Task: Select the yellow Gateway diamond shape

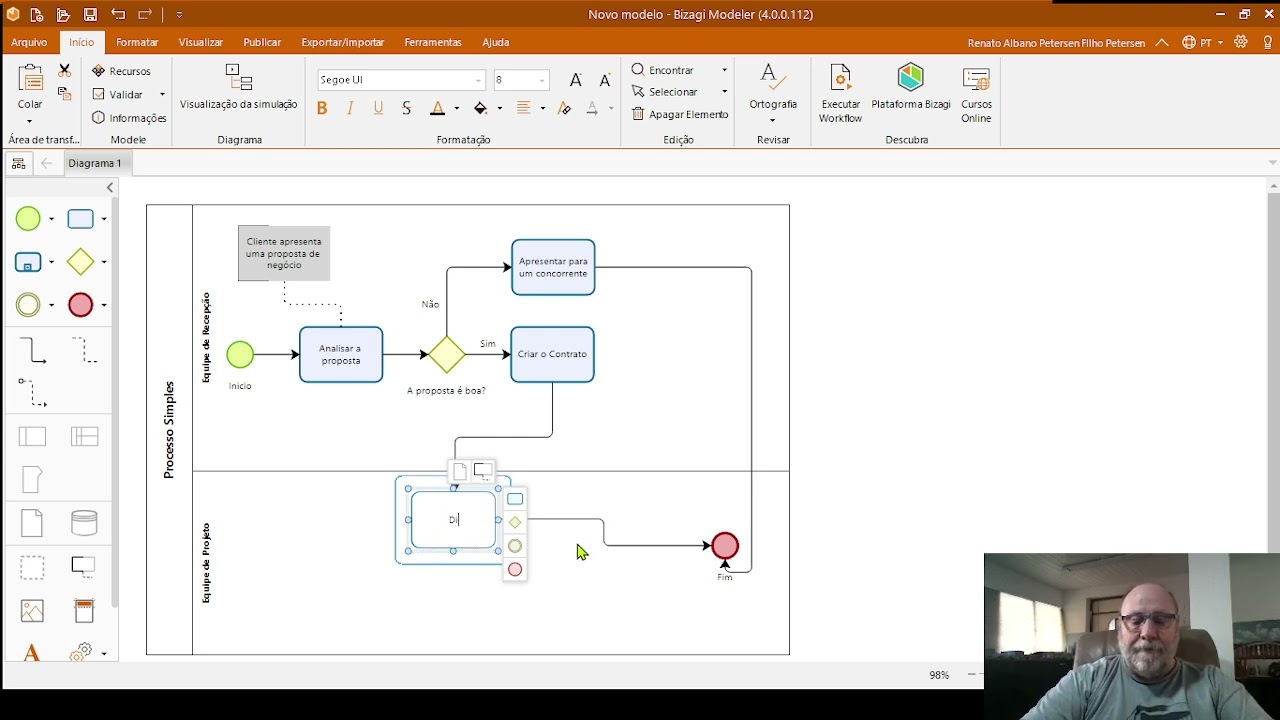Action: pyautogui.click(x=80, y=262)
